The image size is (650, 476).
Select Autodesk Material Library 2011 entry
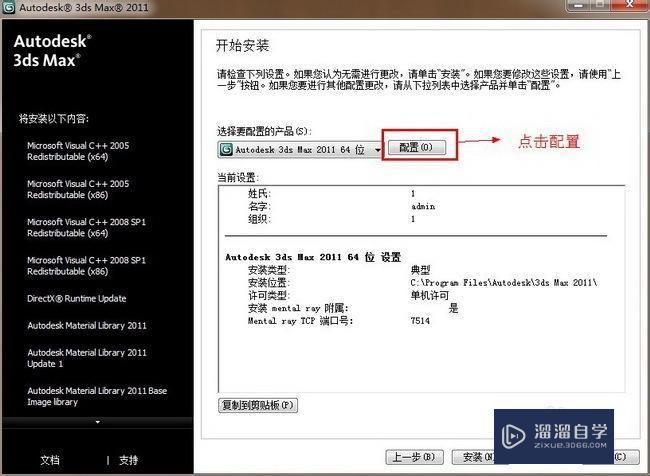(x=87, y=325)
